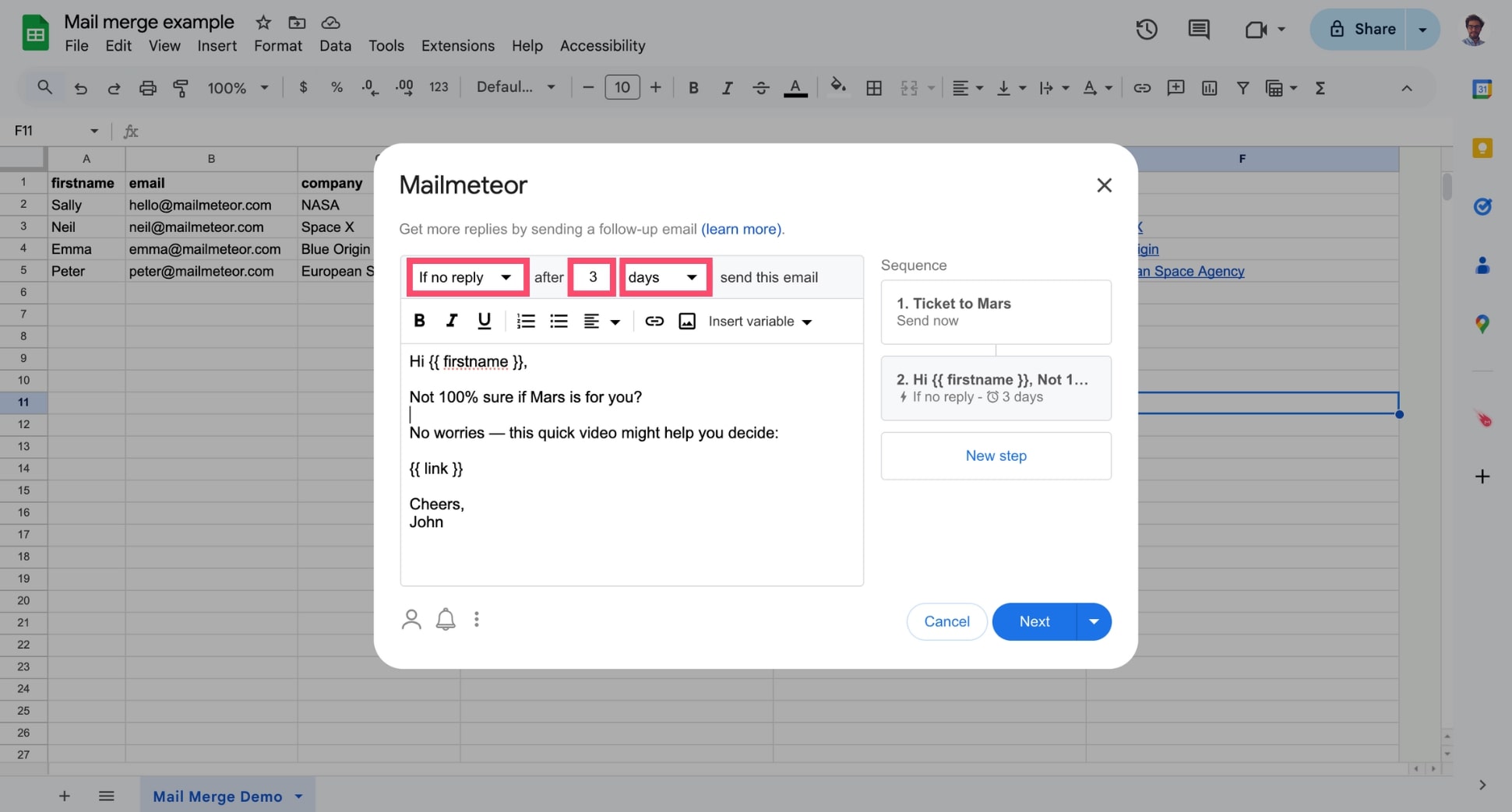
Task: Click the Share button
Action: [x=1362, y=30]
